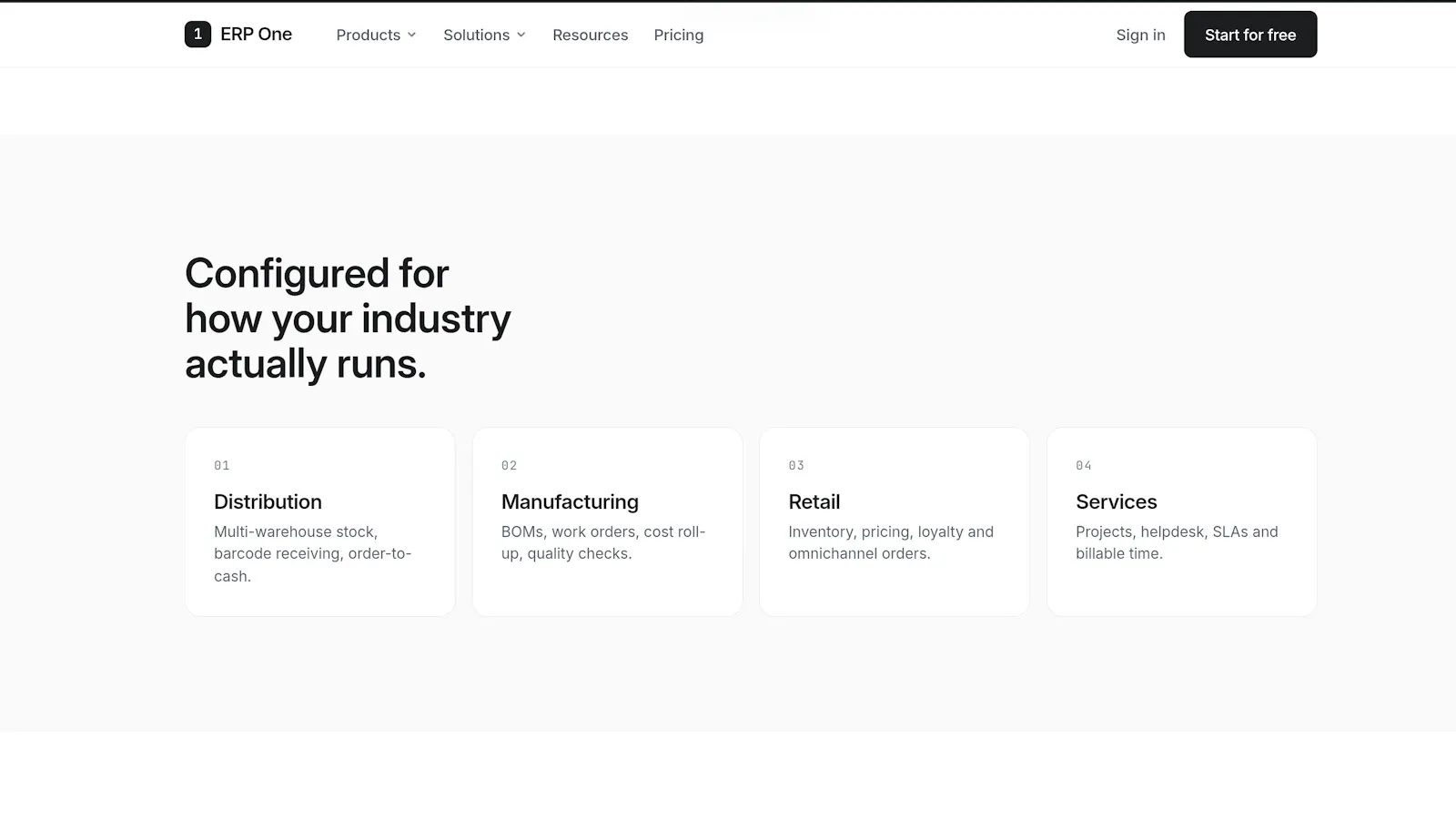Viewport: 1456px width, 819px height.
Task: Expand the Solutions chevron arrow
Action: click(521, 35)
